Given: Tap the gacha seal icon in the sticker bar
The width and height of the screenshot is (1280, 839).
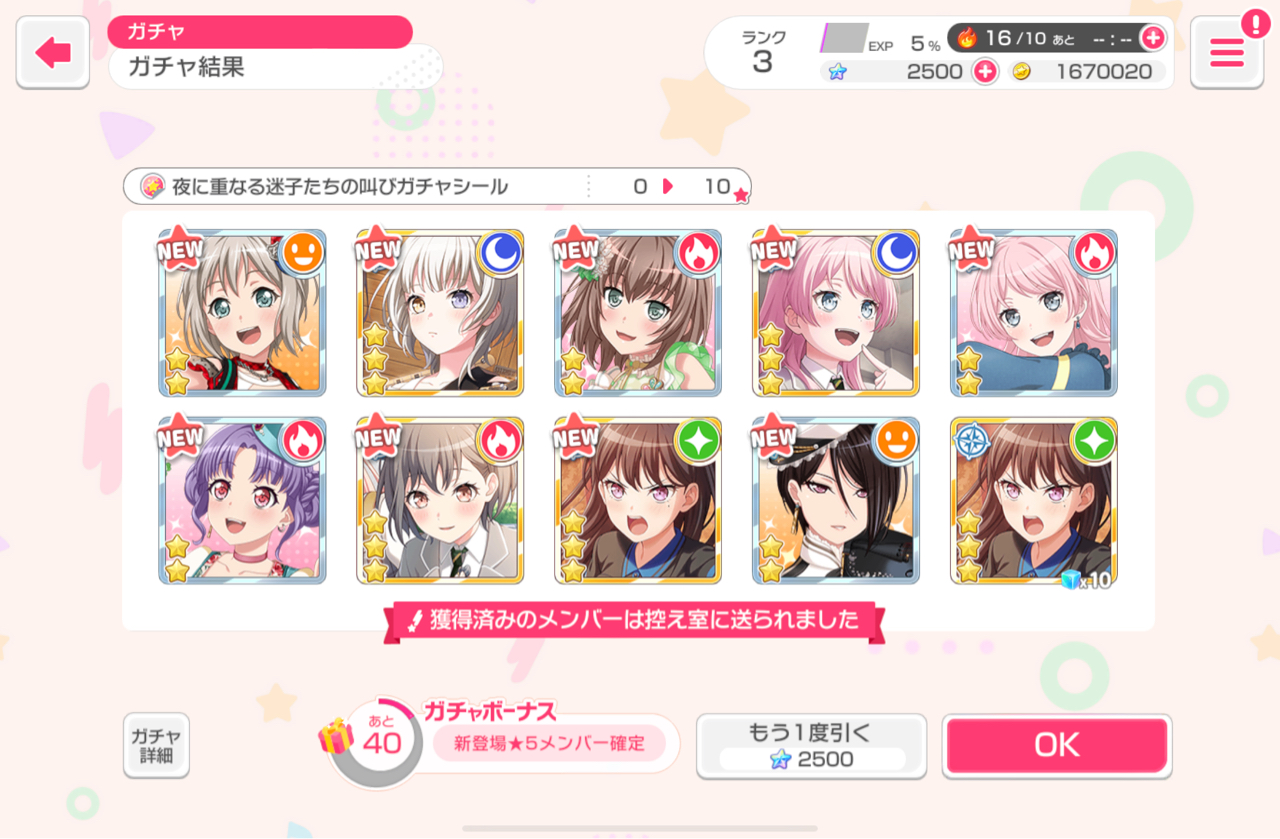Looking at the screenshot, I should [x=152, y=186].
